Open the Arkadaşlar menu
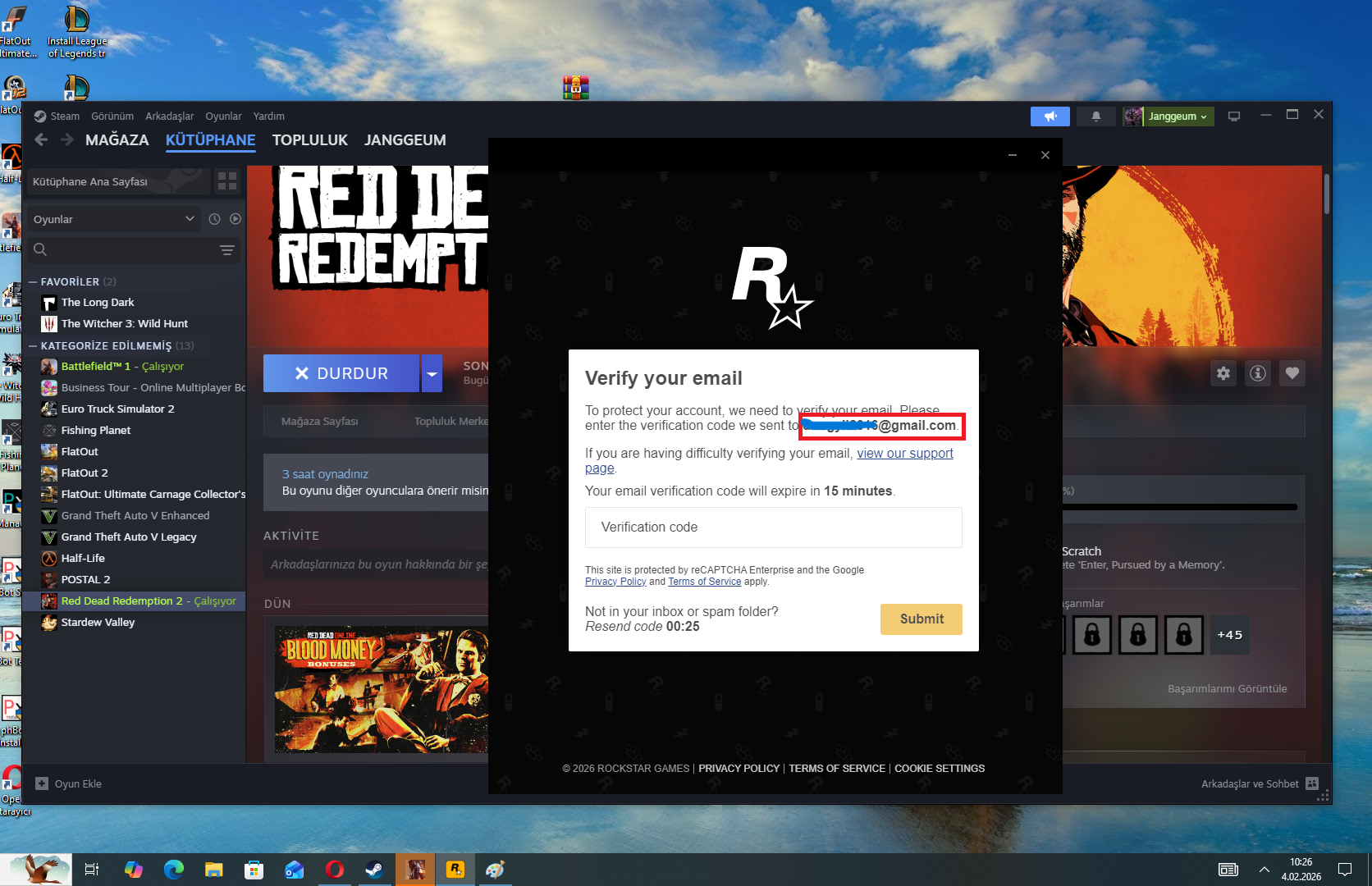The height and width of the screenshot is (886, 1372). point(170,116)
